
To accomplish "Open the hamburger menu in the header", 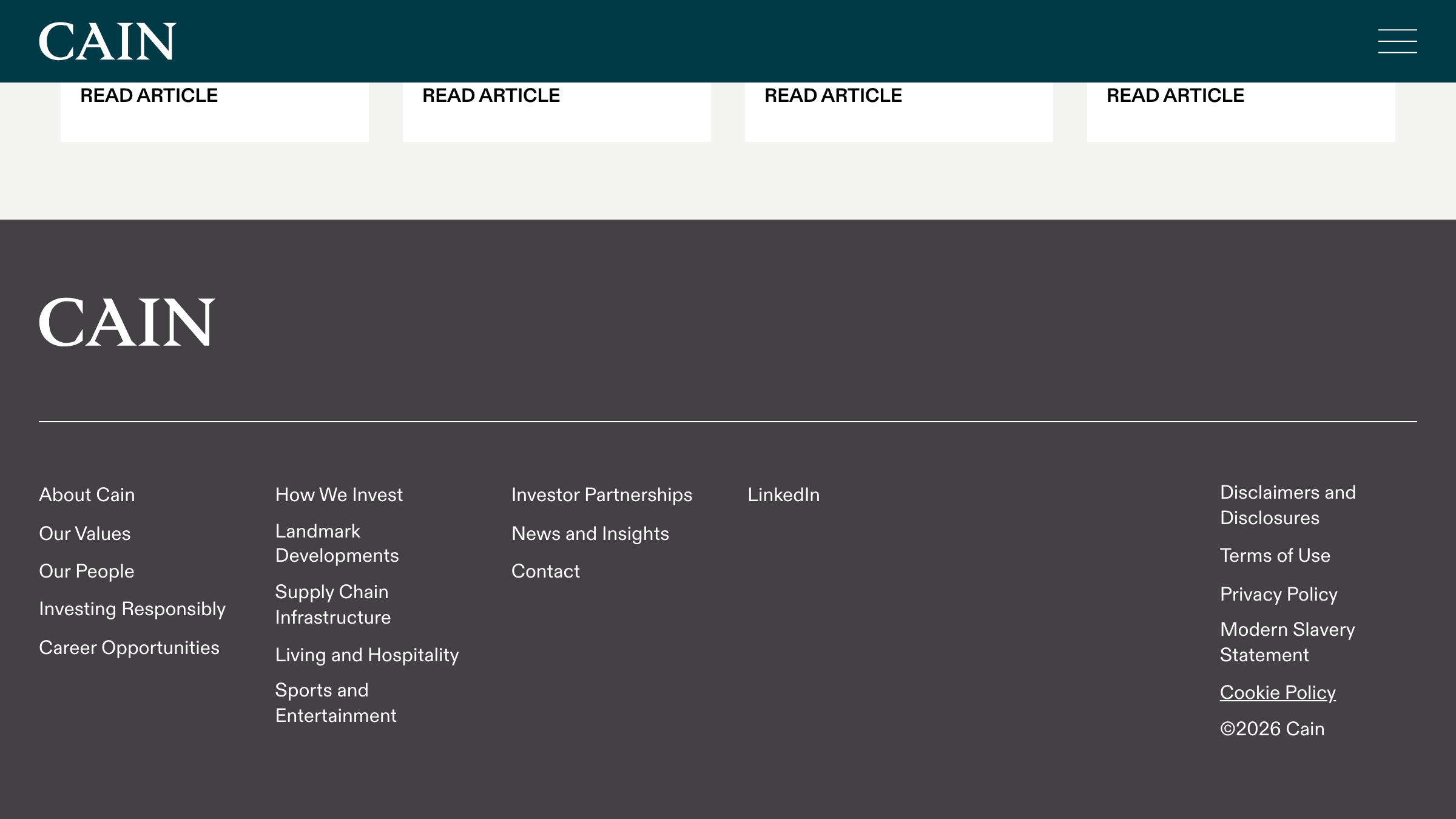I will pos(1397,41).
